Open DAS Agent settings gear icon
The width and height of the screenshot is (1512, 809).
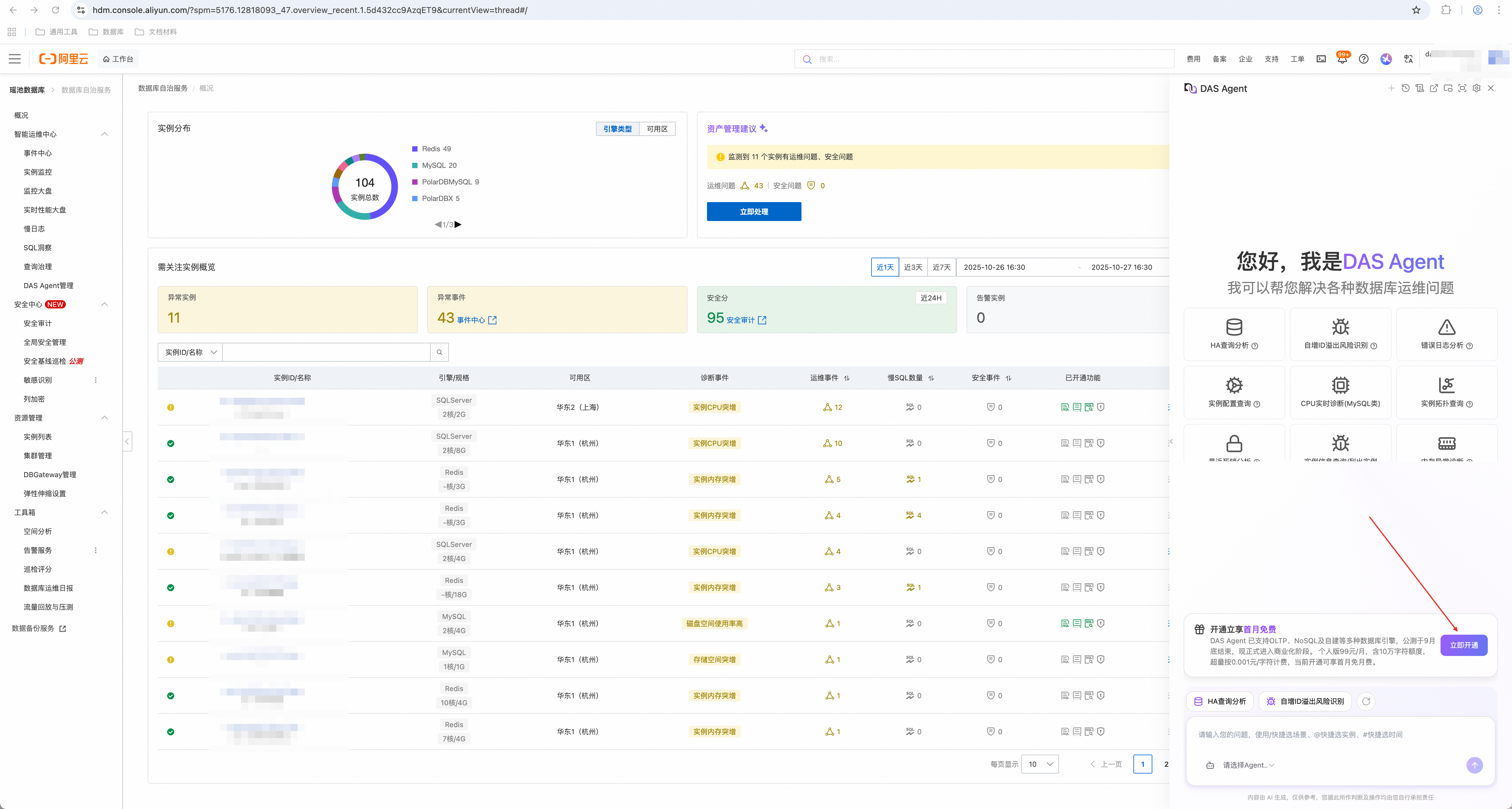(x=1476, y=88)
